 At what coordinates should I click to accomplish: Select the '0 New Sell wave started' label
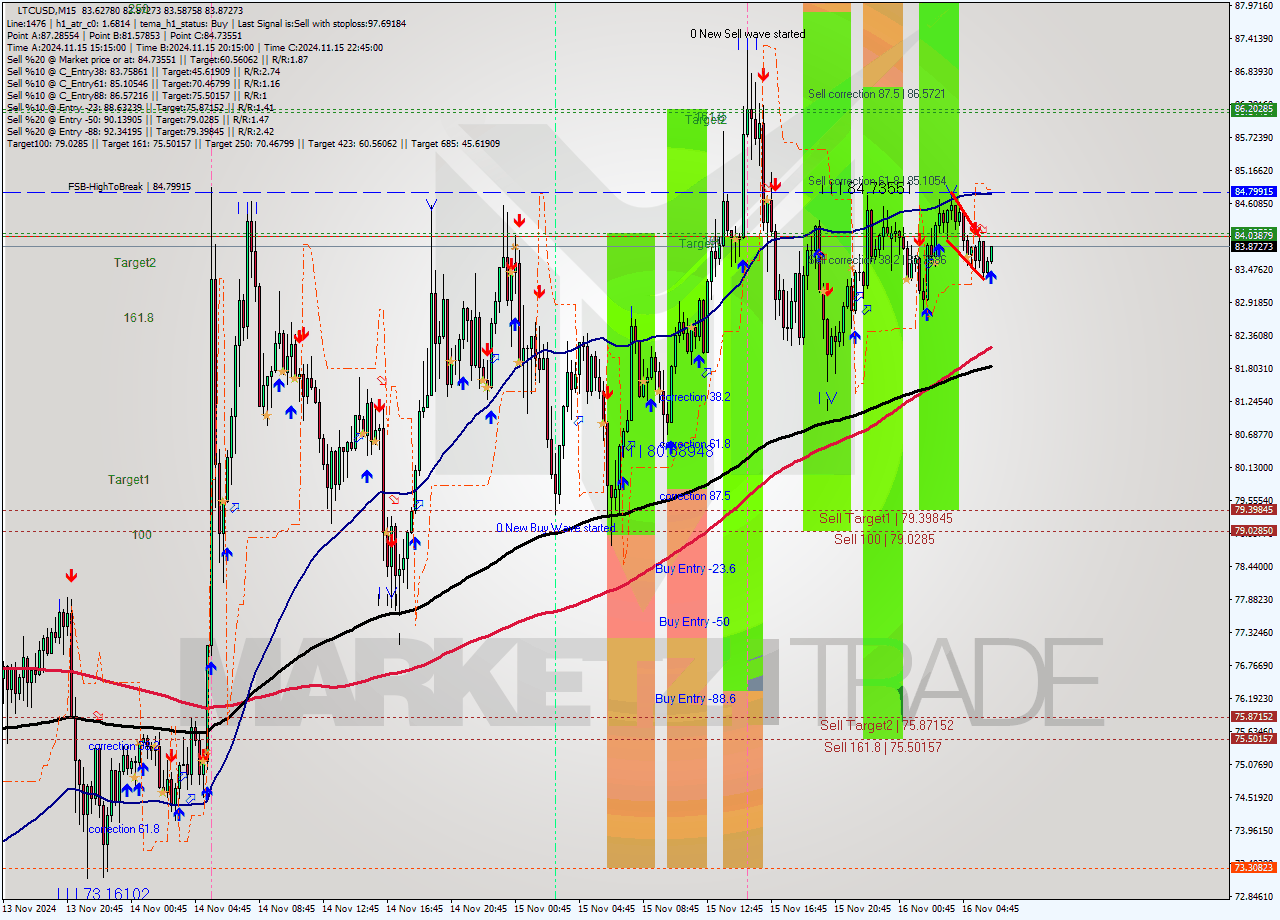[747, 34]
